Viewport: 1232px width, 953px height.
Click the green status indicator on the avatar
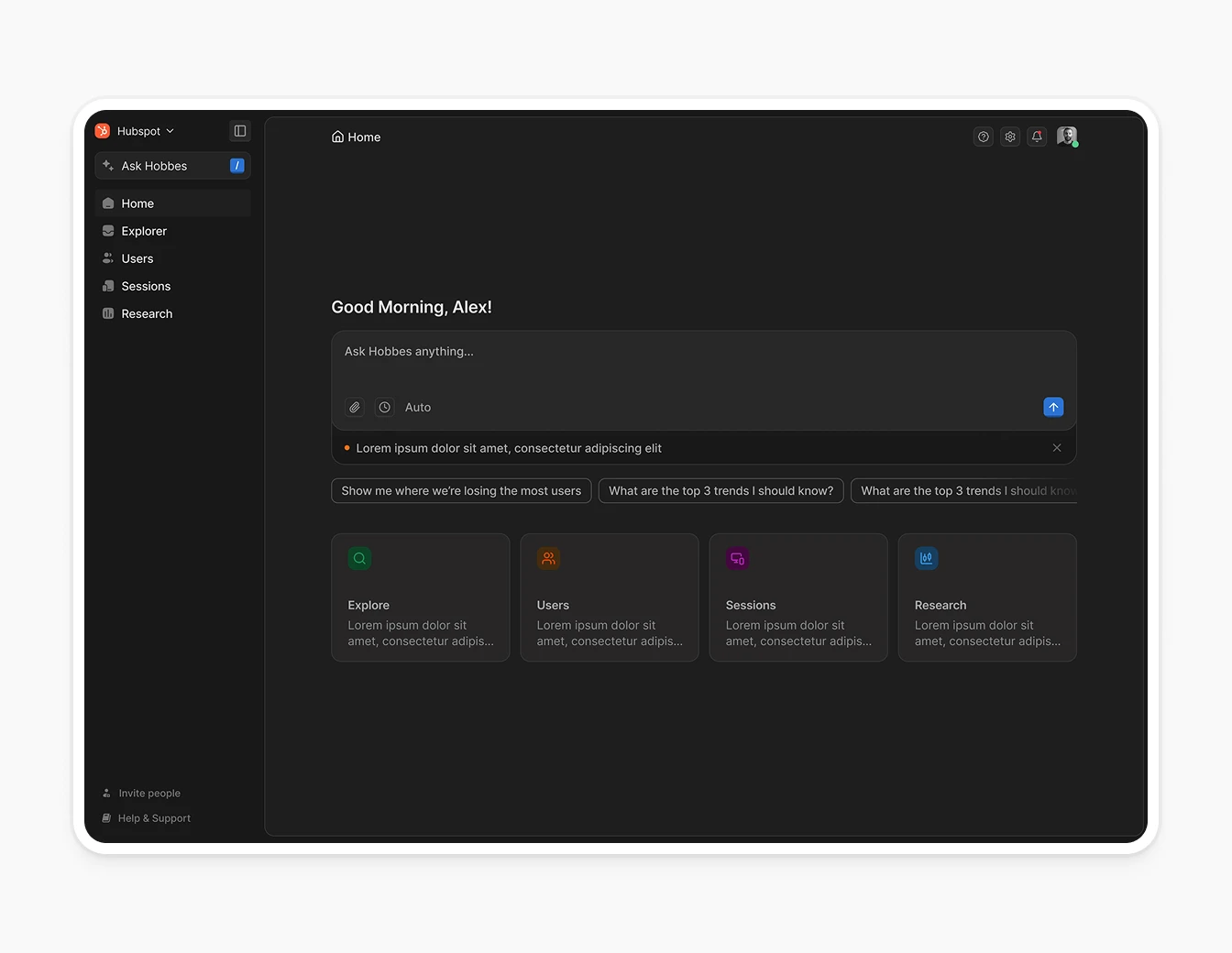(x=1074, y=144)
